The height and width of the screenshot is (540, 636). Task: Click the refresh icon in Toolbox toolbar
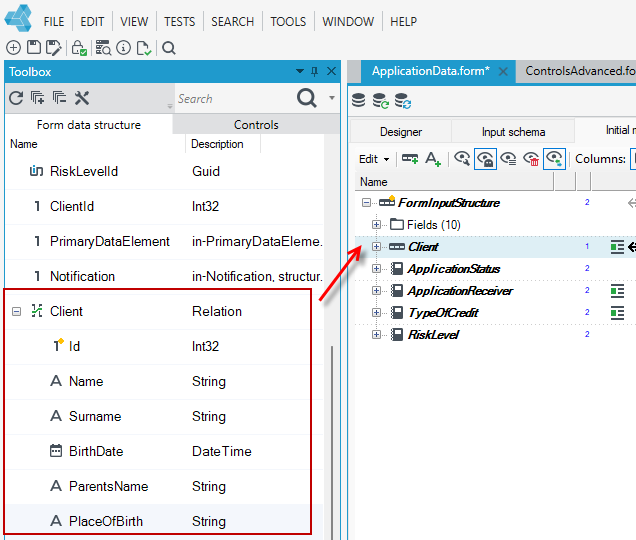16,98
